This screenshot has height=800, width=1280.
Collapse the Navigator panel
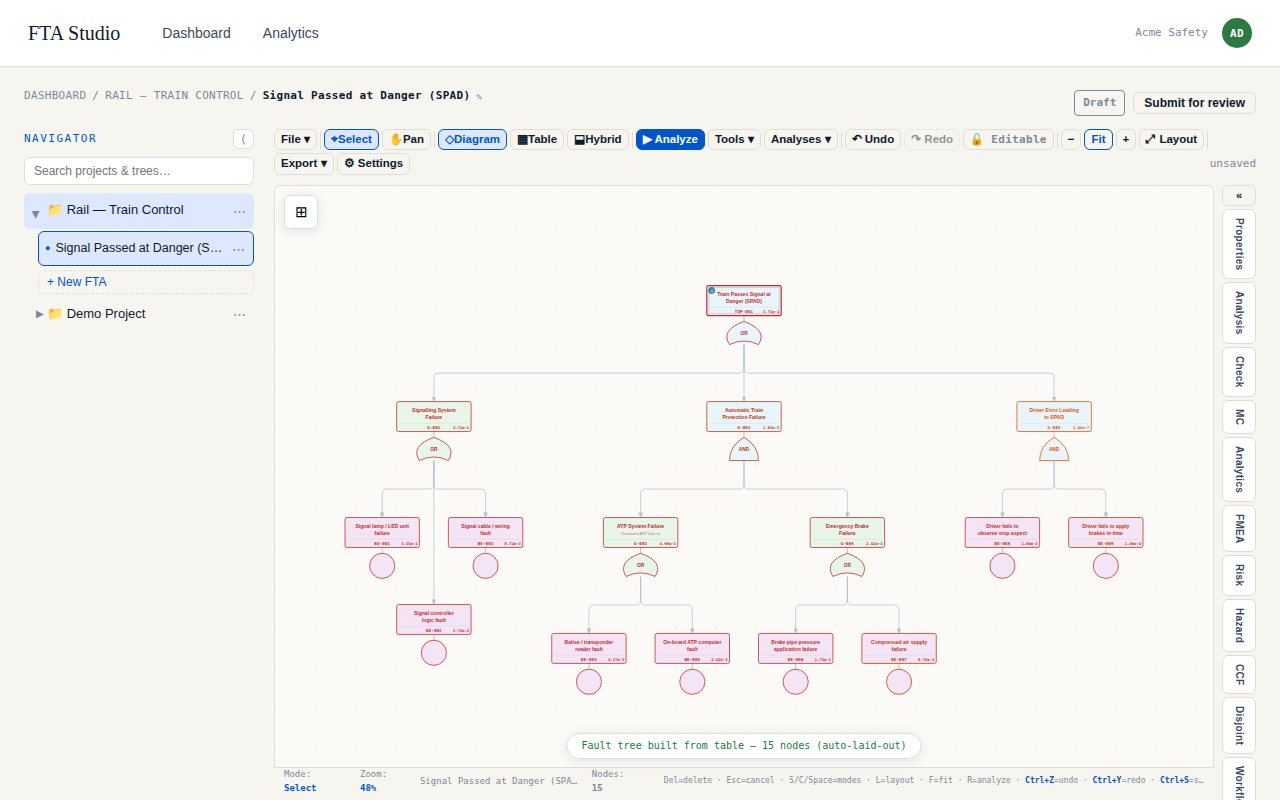pyautogui.click(x=243, y=139)
